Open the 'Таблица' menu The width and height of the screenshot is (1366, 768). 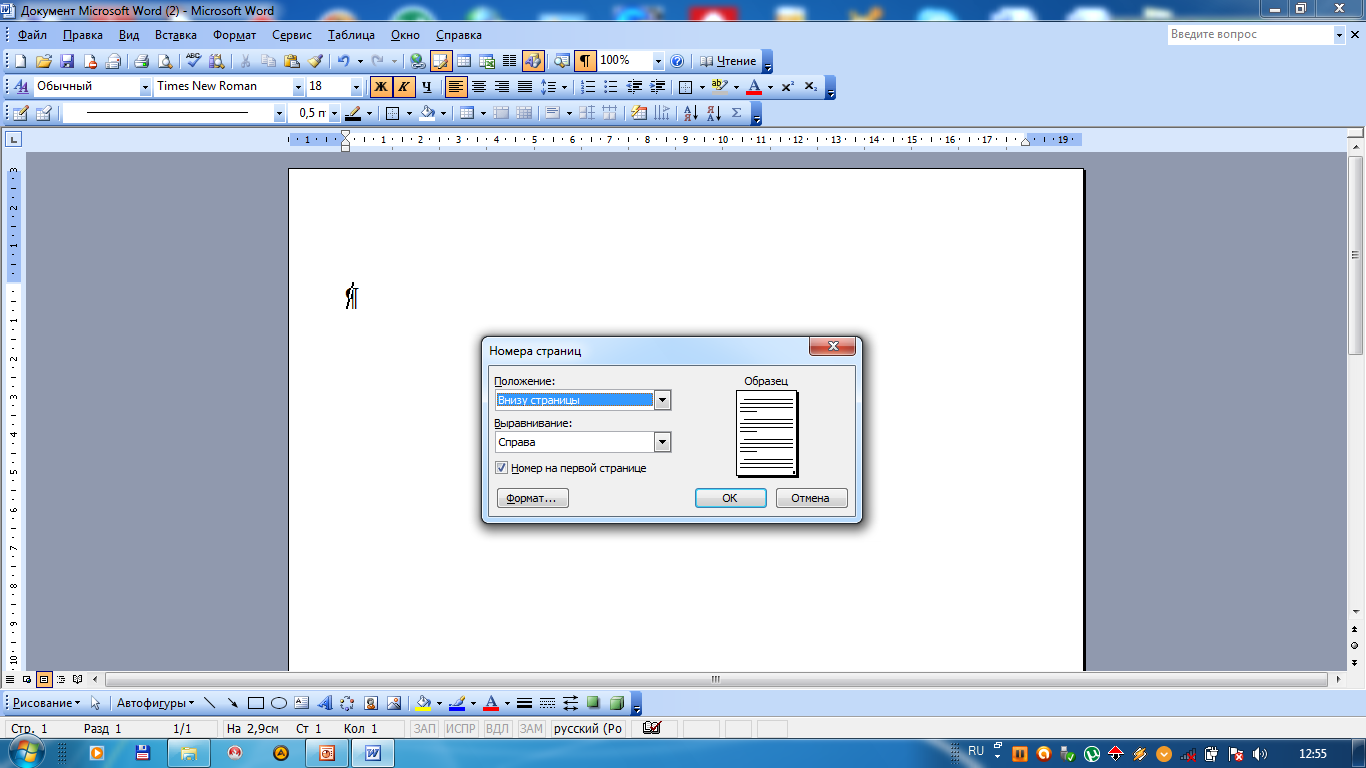point(351,35)
